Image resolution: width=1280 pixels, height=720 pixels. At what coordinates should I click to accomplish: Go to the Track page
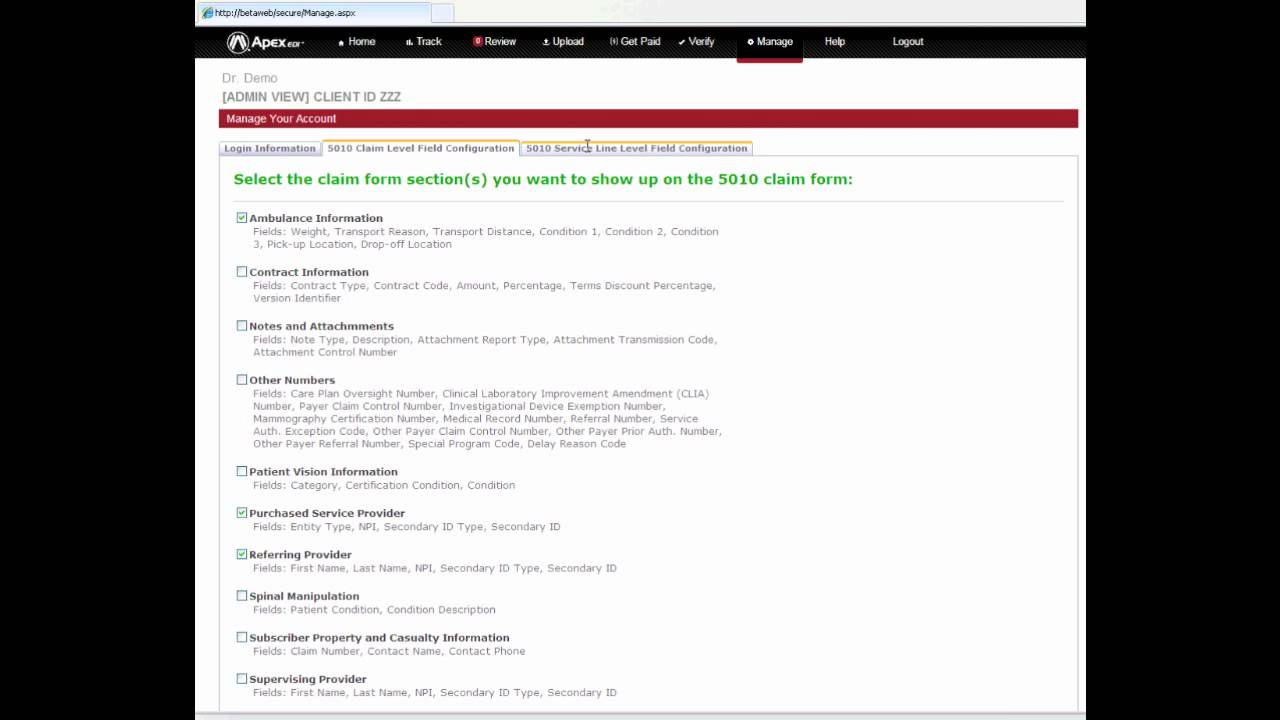(423, 42)
